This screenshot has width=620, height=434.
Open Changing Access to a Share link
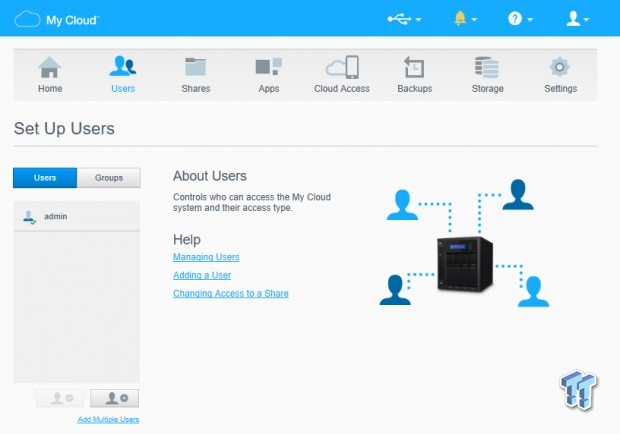point(231,293)
